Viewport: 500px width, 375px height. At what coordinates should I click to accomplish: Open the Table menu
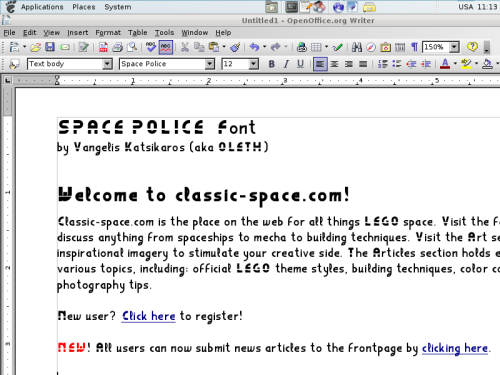138,33
